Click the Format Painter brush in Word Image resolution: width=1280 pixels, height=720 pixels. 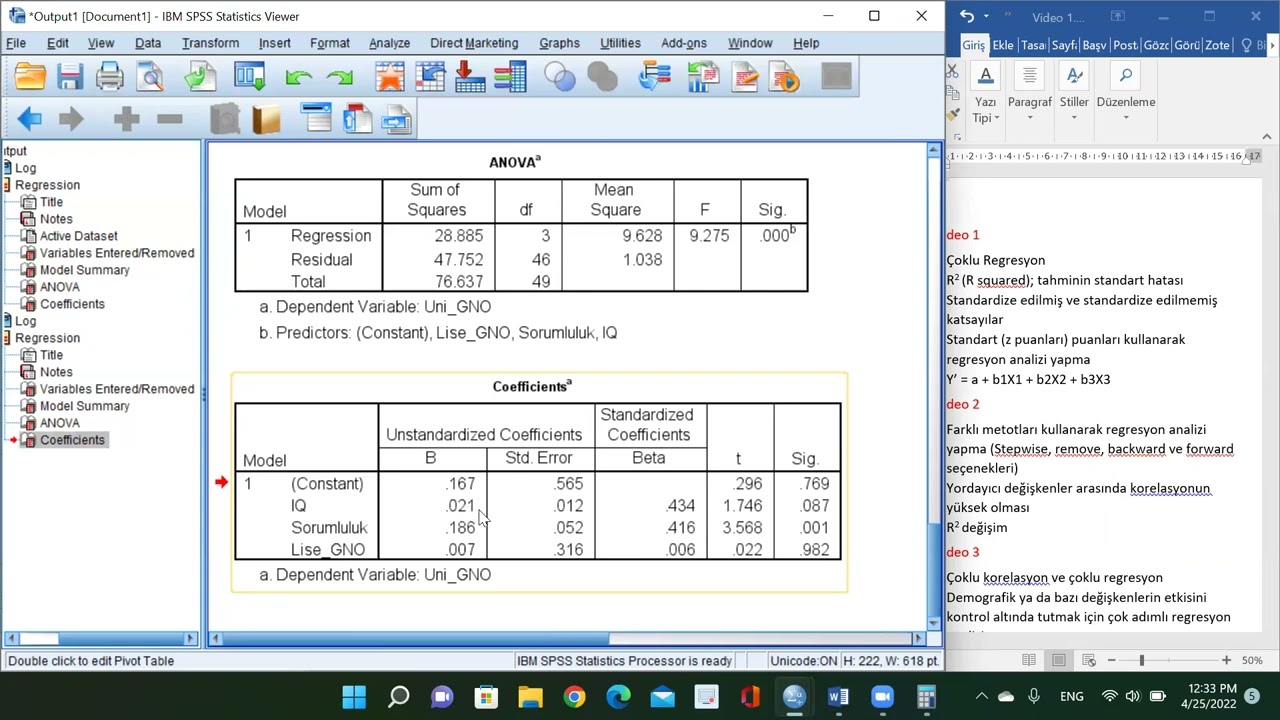[x=952, y=115]
